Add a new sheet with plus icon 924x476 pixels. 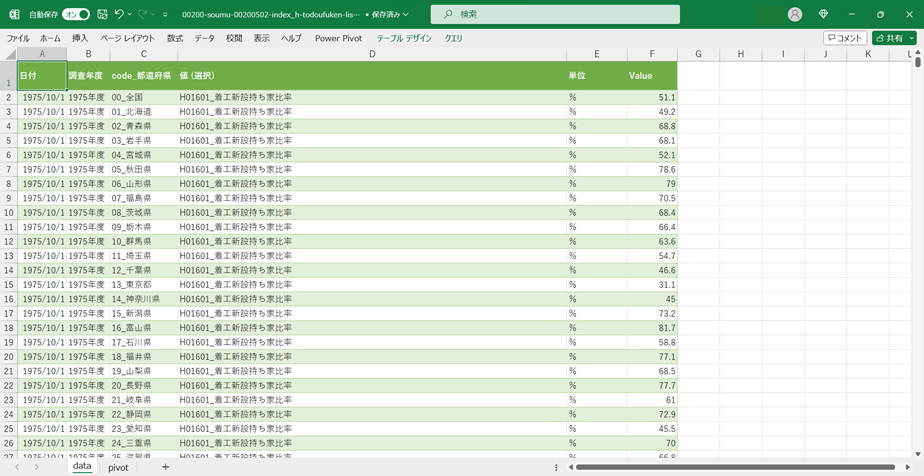(x=165, y=467)
